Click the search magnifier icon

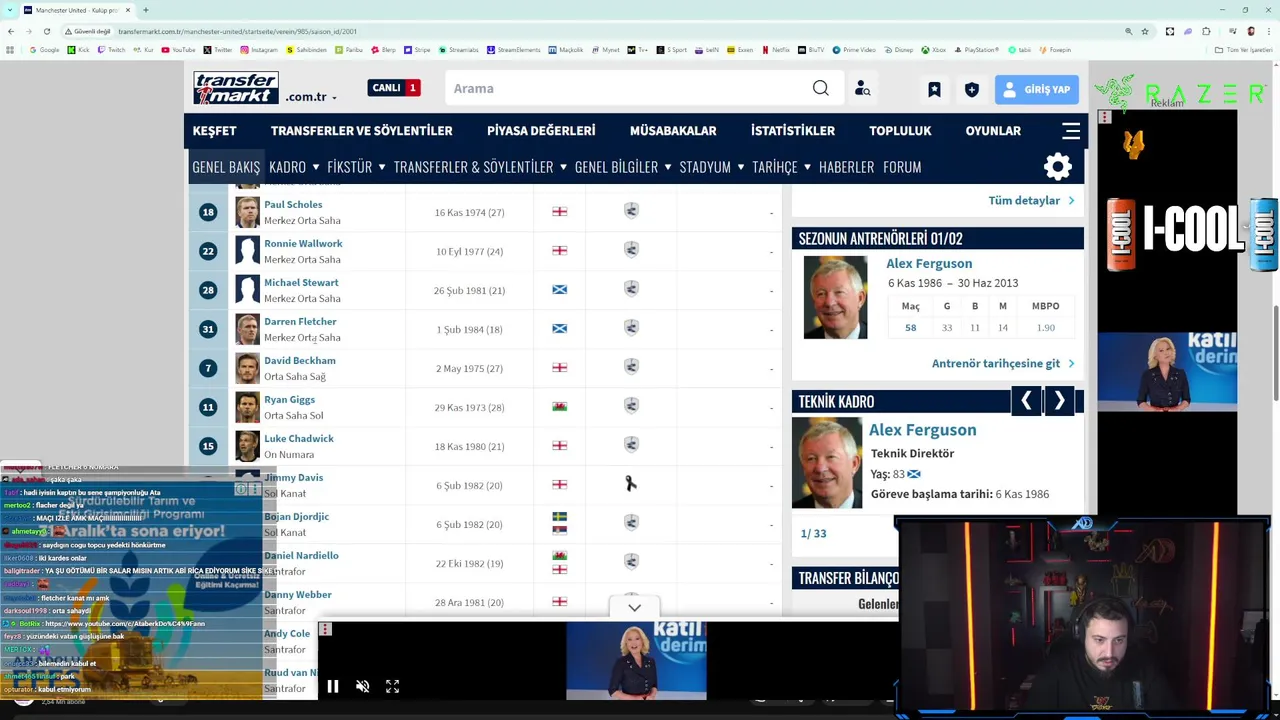[x=820, y=88]
